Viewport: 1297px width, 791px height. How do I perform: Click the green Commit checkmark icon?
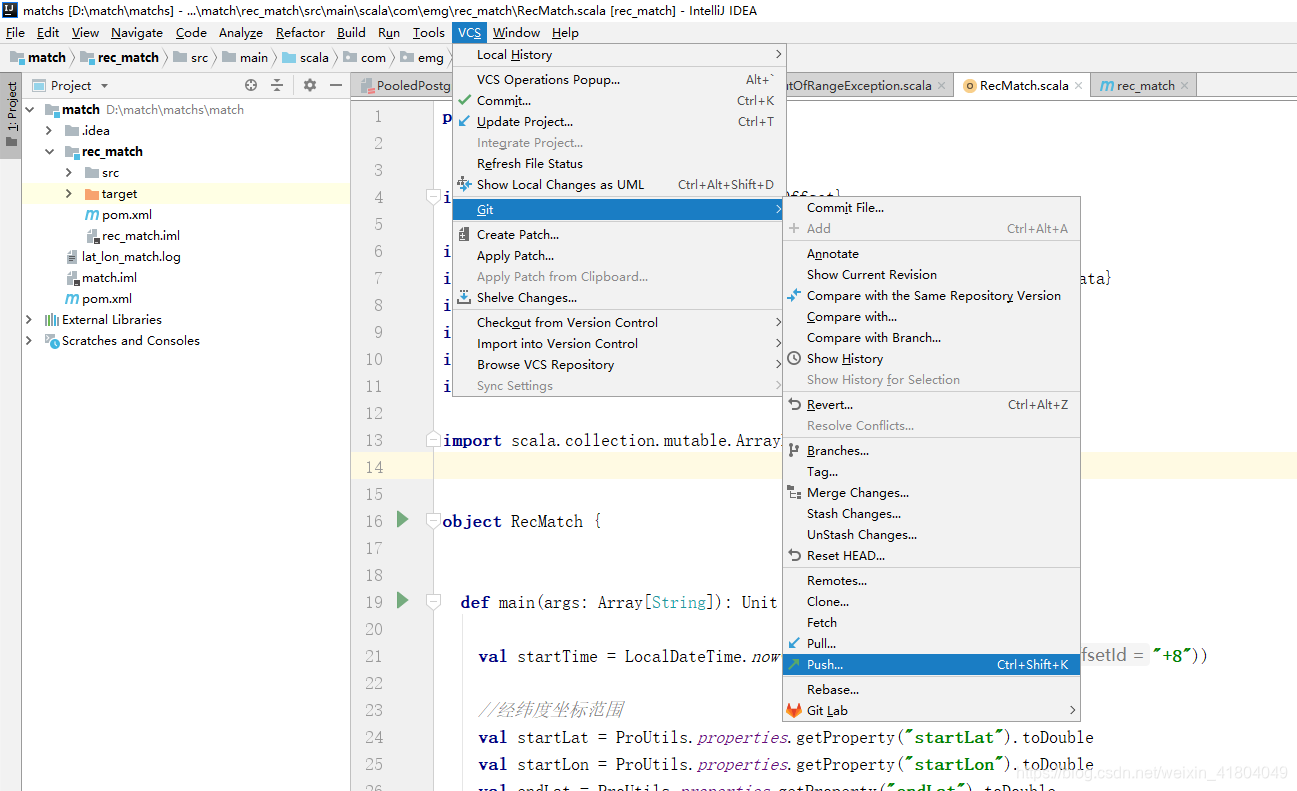pos(464,100)
